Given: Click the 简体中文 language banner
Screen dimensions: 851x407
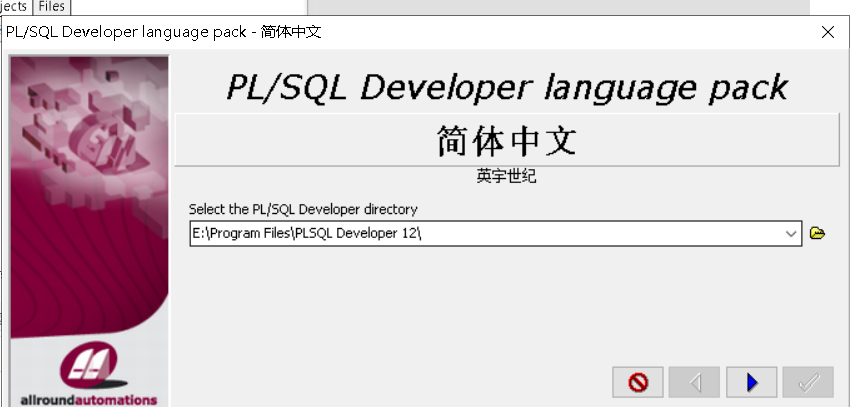Looking at the screenshot, I should [507, 140].
